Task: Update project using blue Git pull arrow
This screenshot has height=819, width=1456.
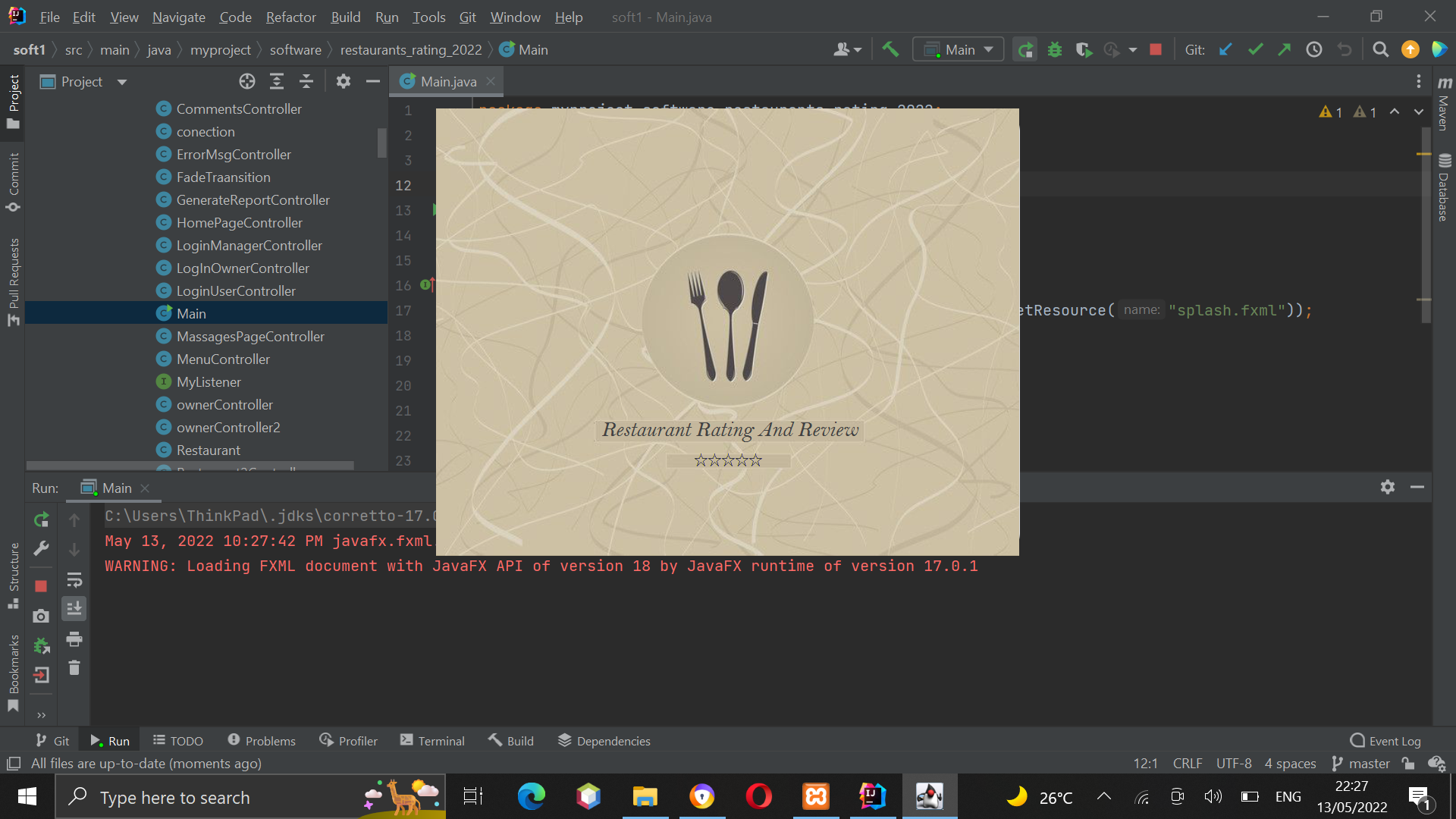Action: [1225, 49]
